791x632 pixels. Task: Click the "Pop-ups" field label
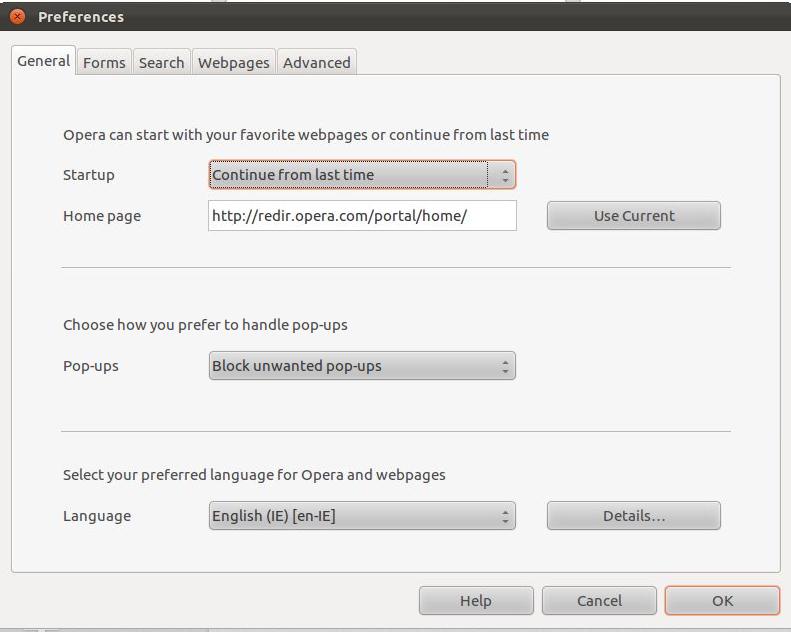click(91, 366)
